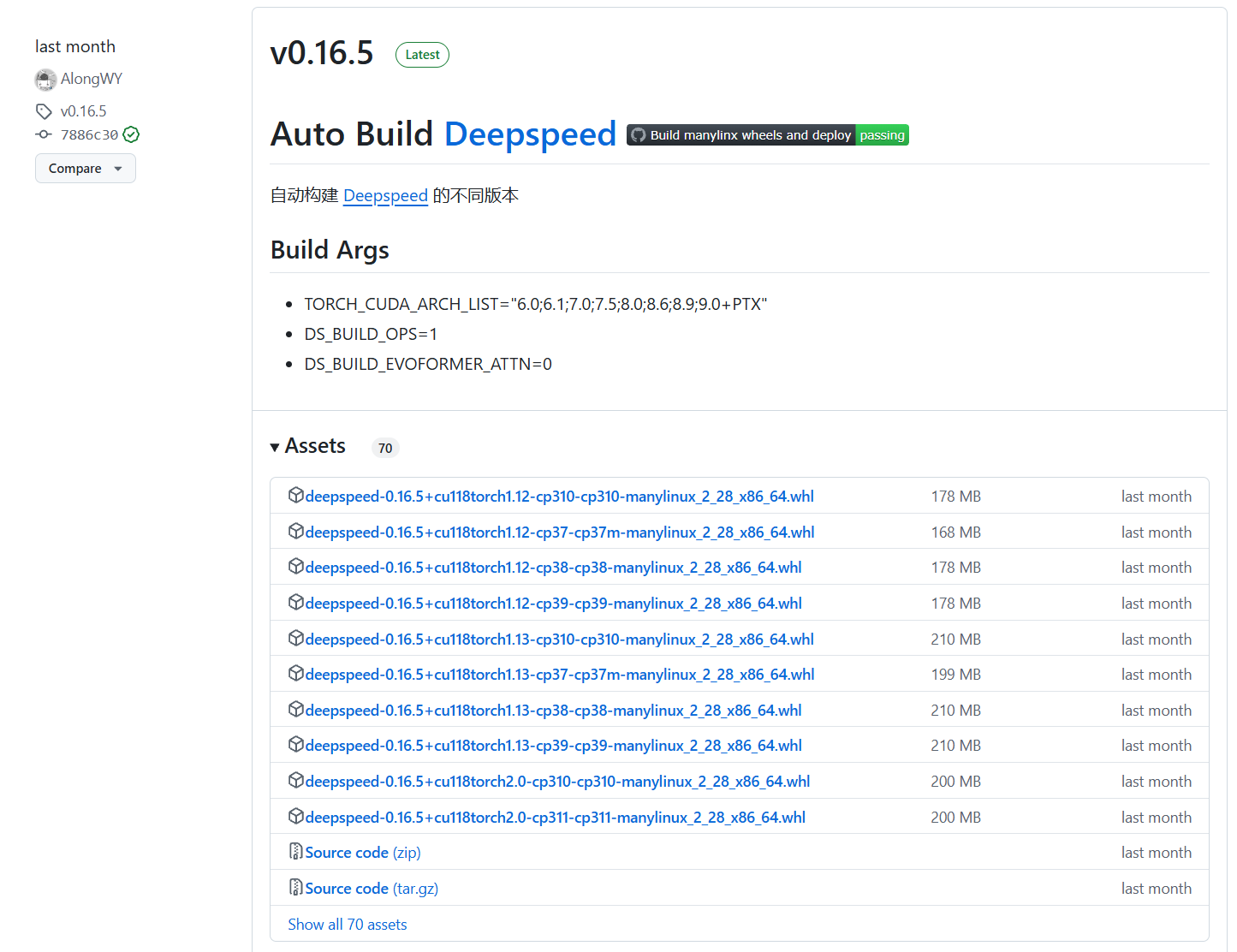The image size is (1237, 952).
Task: Download deepspeed cu118torch1.12-cp39 wheel file
Action: pyautogui.click(x=554, y=604)
